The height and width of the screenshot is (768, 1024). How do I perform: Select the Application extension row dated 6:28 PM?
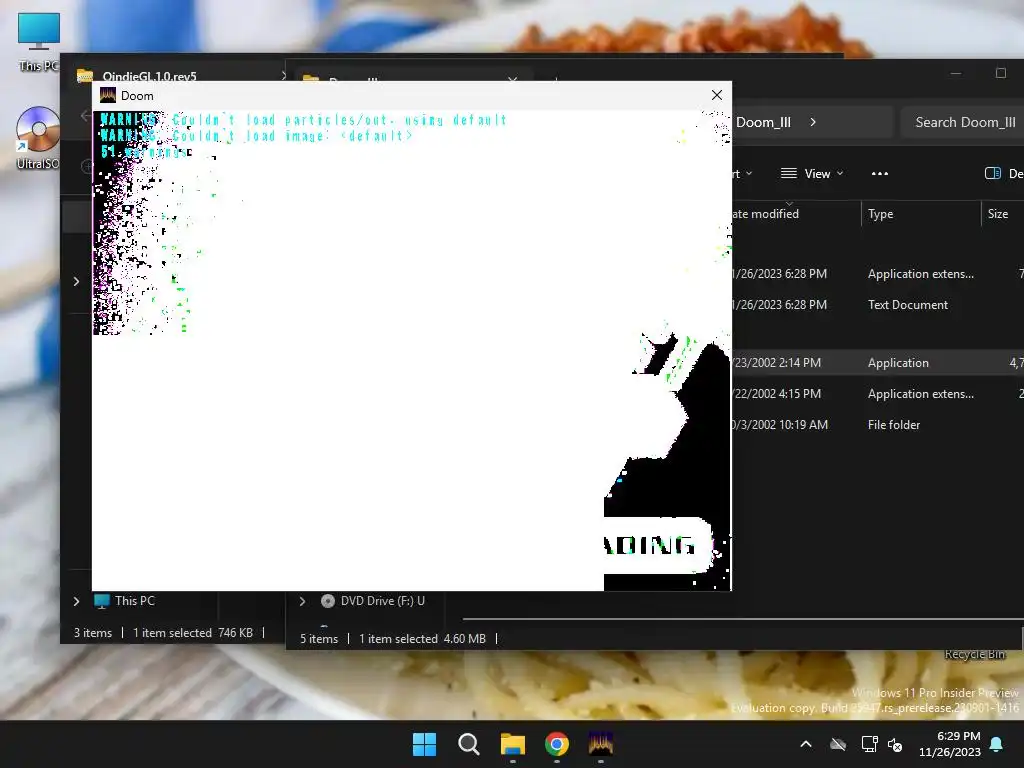[877, 274]
